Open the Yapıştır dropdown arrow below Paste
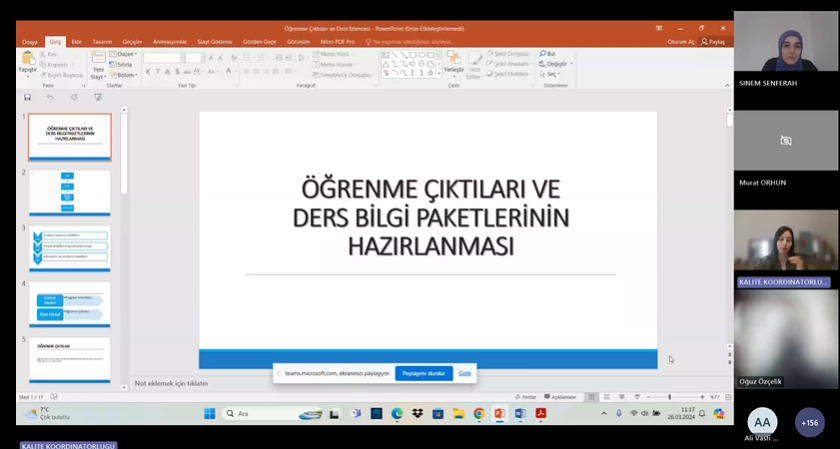Viewport: 840px width, 449px height. point(27,76)
